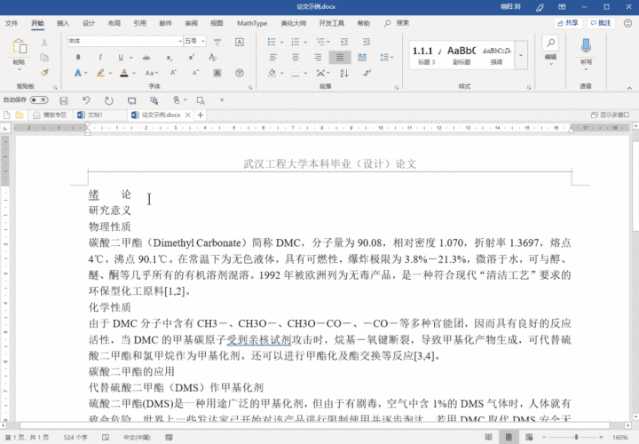Open the MathType ribbon tab
639x444 pixels.
(252, 23)
